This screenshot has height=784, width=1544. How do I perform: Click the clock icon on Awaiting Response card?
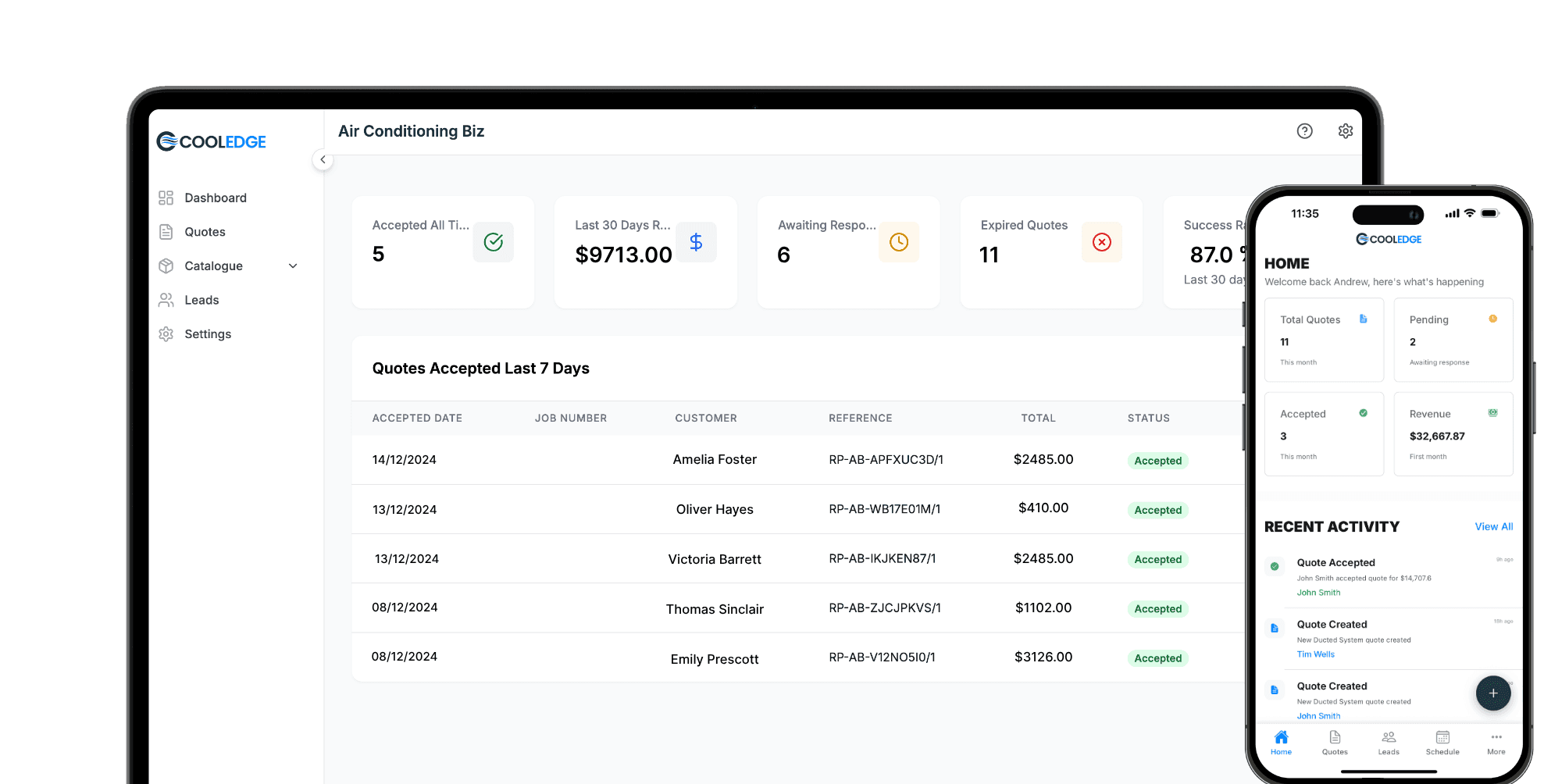pyautogui.click(x=899, y=242)
